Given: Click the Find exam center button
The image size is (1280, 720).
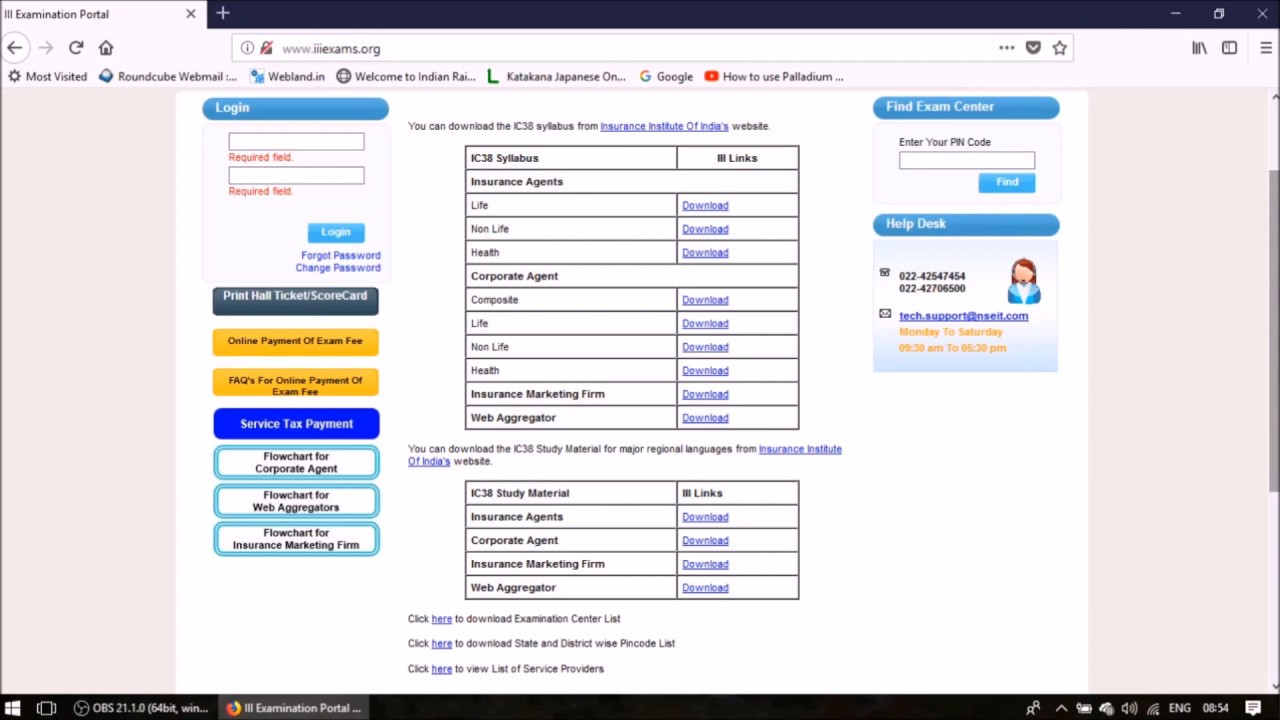Looking at the screenshot, I should point(1007,182).
